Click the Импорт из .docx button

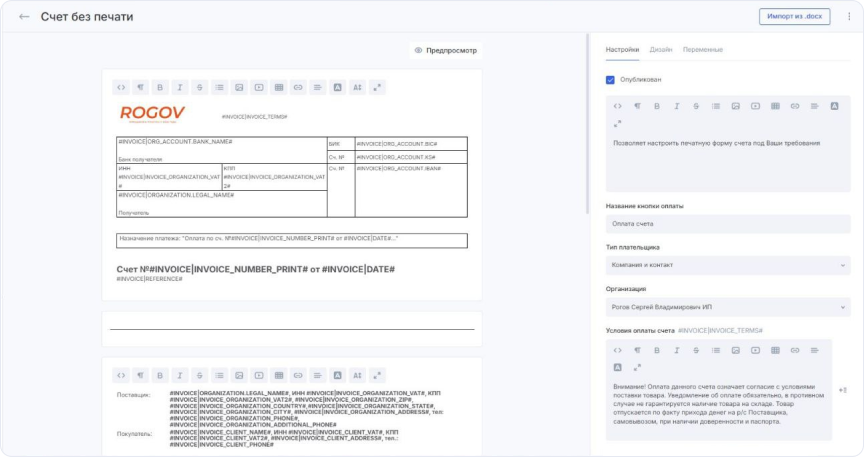(794, 17)
